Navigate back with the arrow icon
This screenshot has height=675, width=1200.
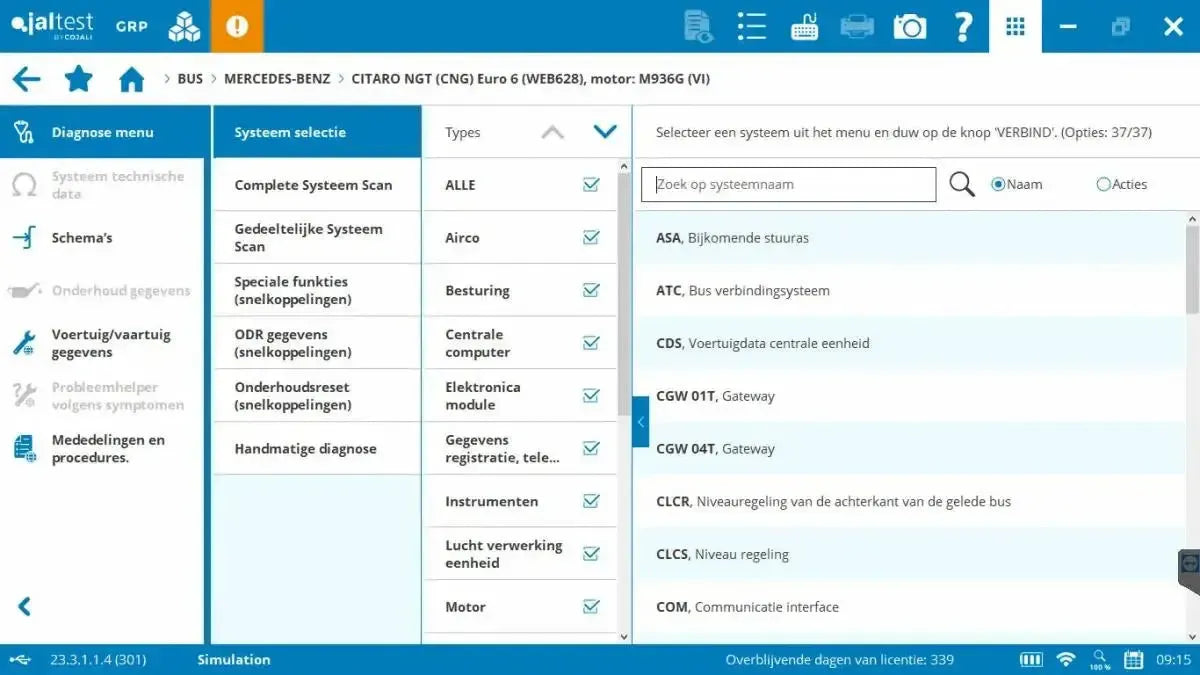click(x=27, y=79)
